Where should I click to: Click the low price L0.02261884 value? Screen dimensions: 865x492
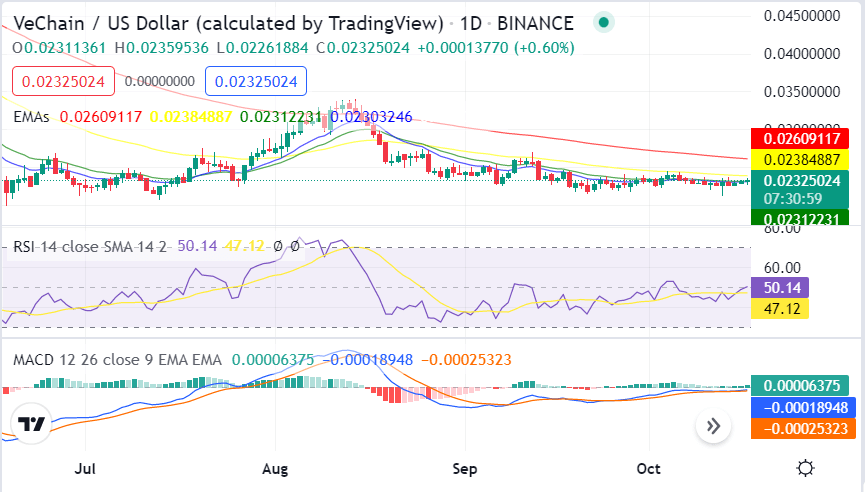[x=263, y=48]
